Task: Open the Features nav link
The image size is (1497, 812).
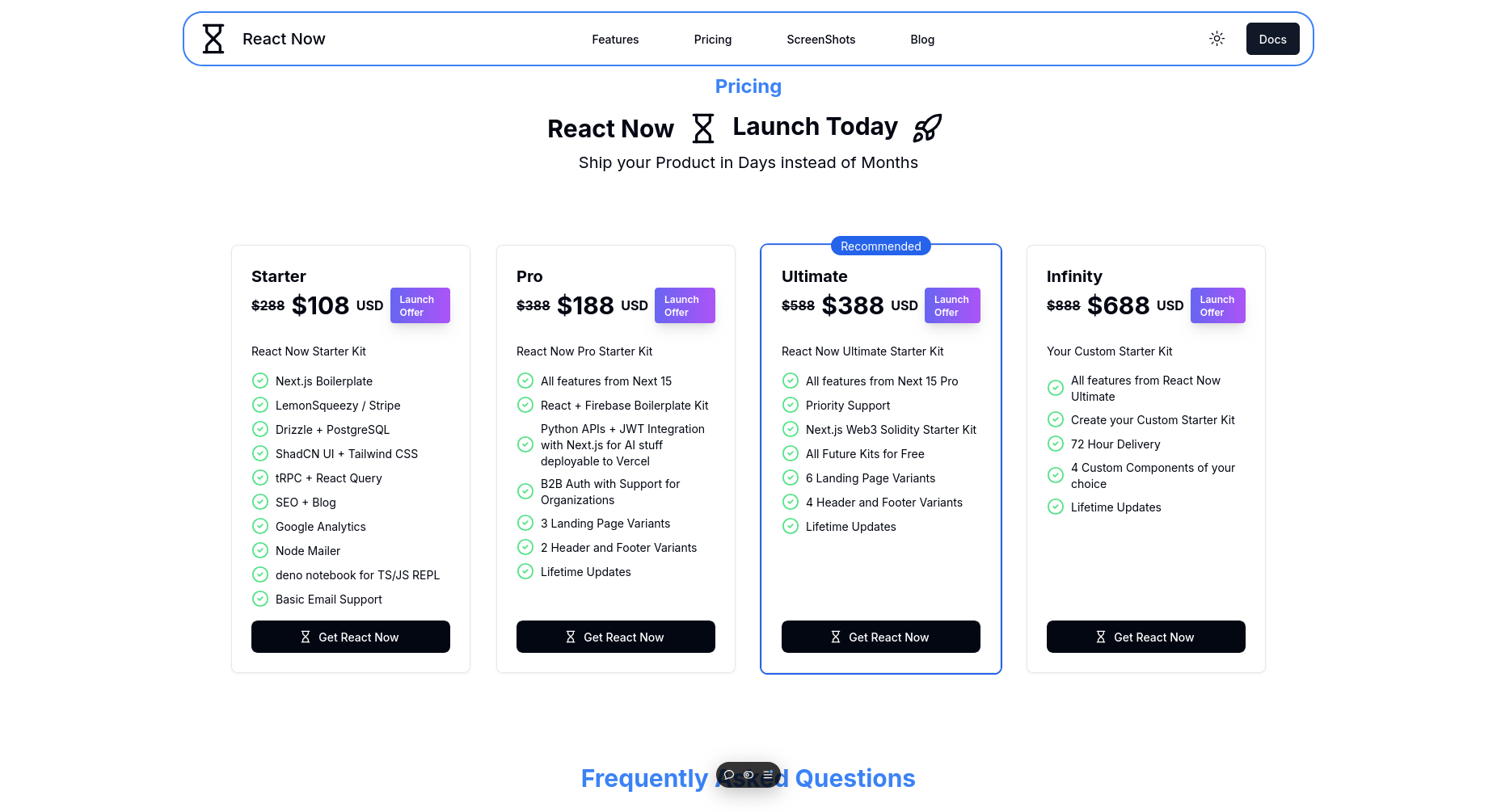Action: [615, 40]
